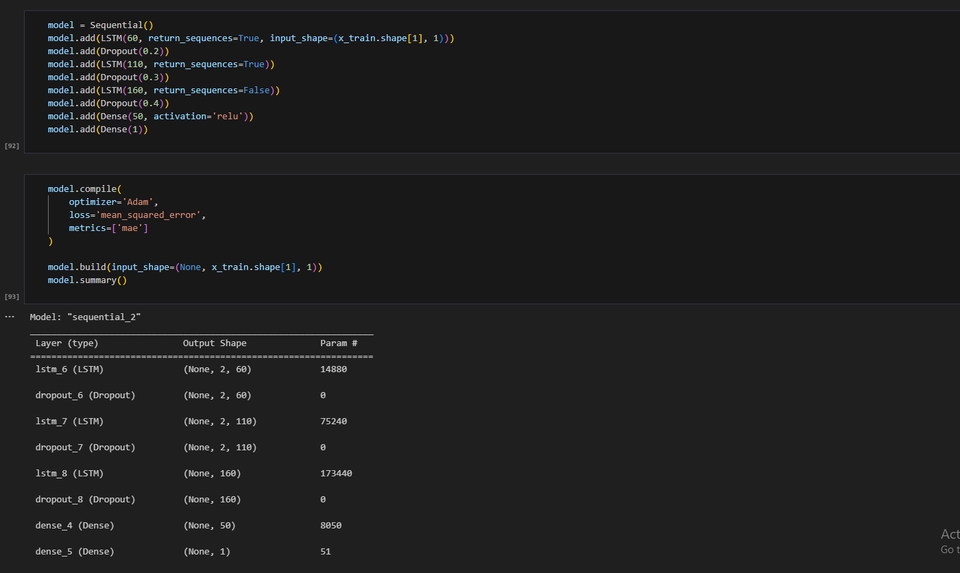Click the optimizer='Adam' argument line
Image resolution: width=960 pixels, height=573 pixels.
click(113, 202)
